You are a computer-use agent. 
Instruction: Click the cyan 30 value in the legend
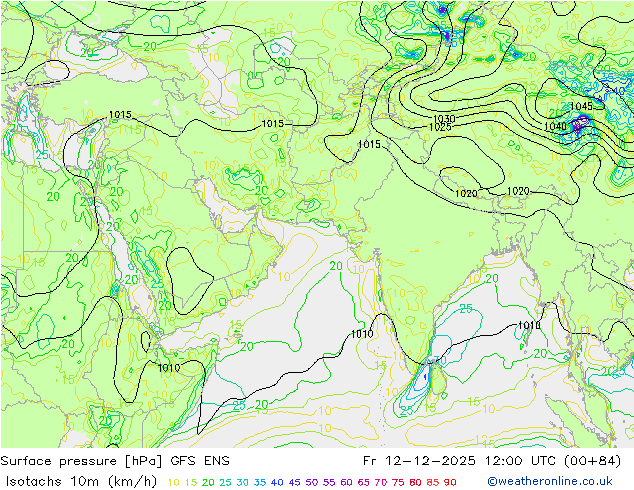click(x=243, y=482)
